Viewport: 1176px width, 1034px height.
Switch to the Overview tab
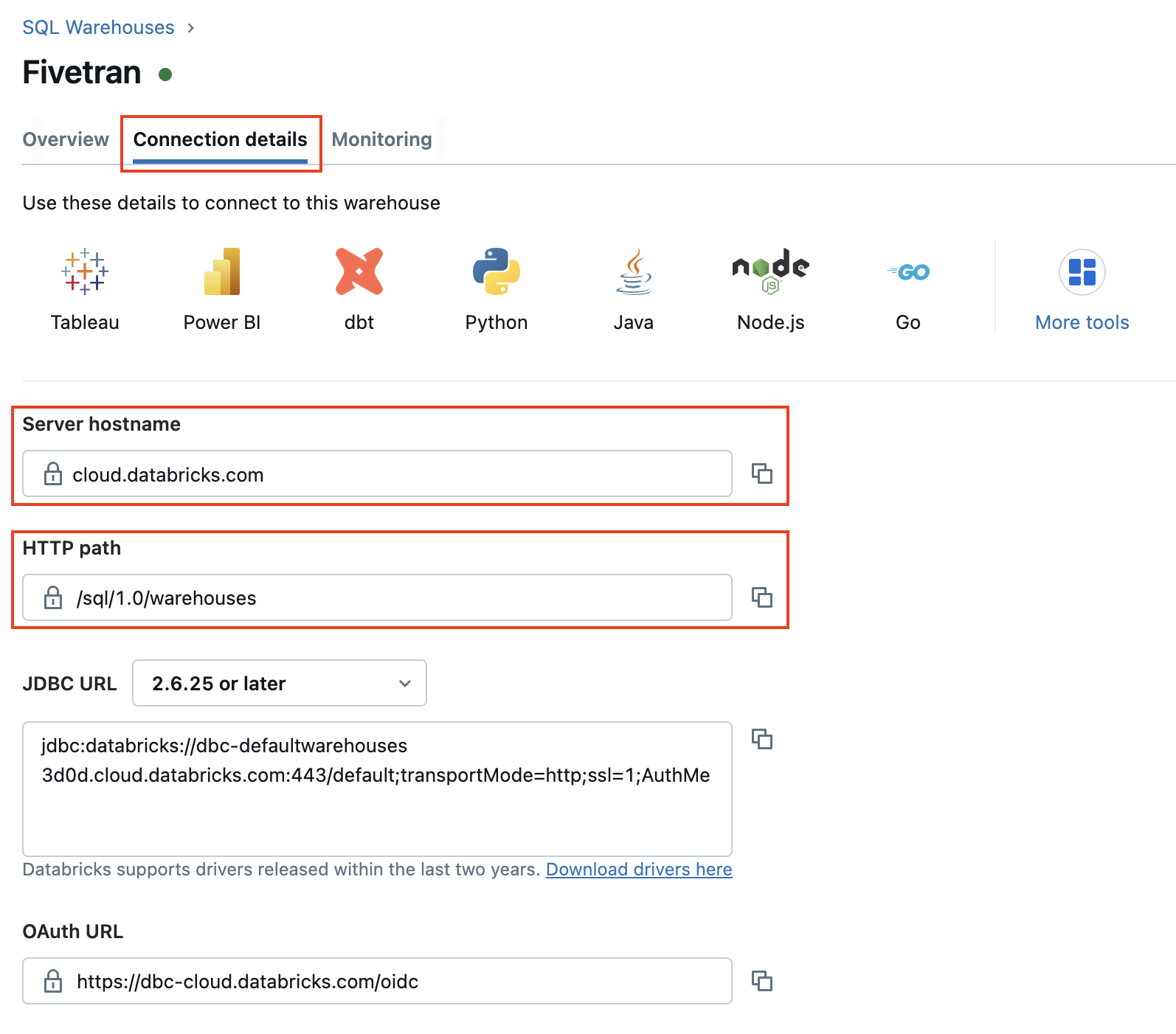66,139
